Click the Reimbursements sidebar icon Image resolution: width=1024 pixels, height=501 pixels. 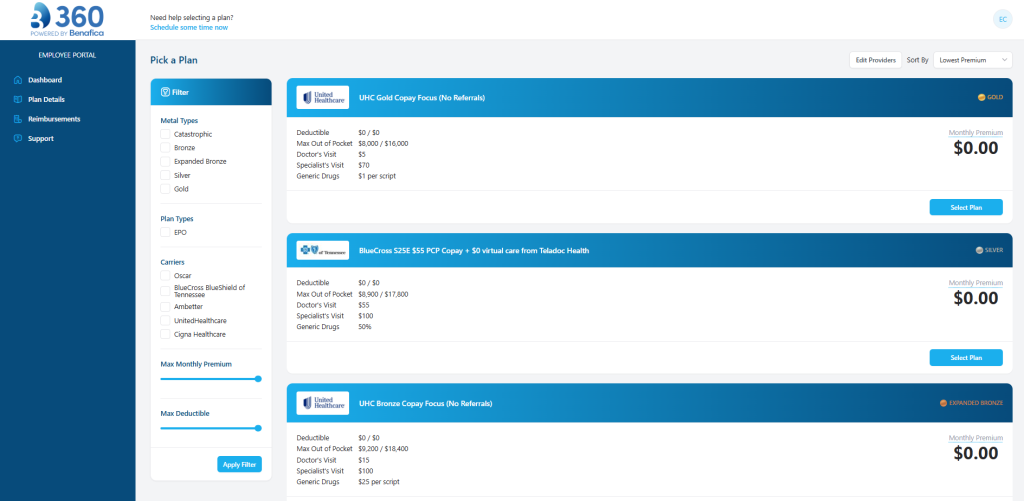coord(18,119)
